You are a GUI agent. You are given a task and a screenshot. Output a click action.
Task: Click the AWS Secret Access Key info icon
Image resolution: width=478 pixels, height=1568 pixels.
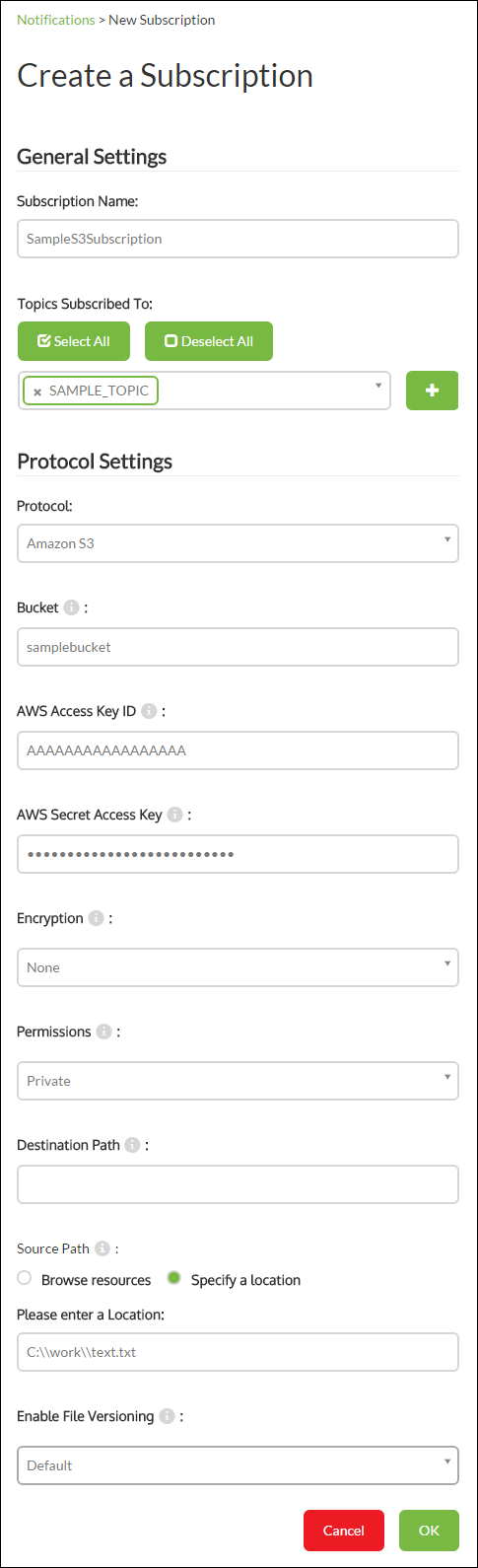point(174,815)
